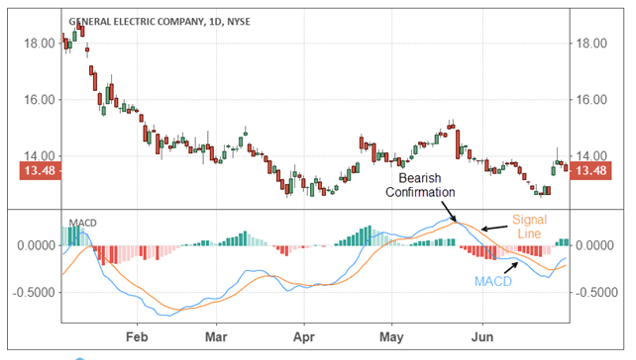Click the Feb label on time axis
The width and height of the screenshot is (636, 360).
[137, 337]
